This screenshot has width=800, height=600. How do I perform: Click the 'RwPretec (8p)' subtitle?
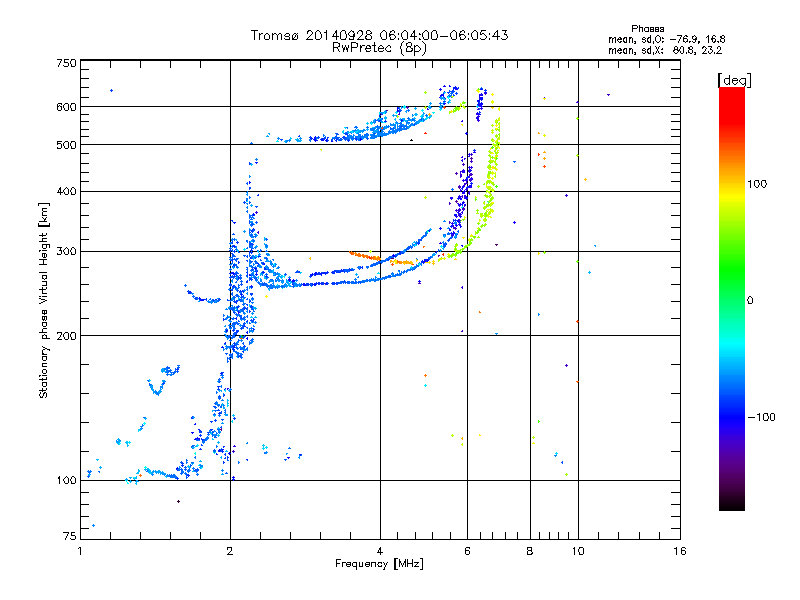click(379, 48)
